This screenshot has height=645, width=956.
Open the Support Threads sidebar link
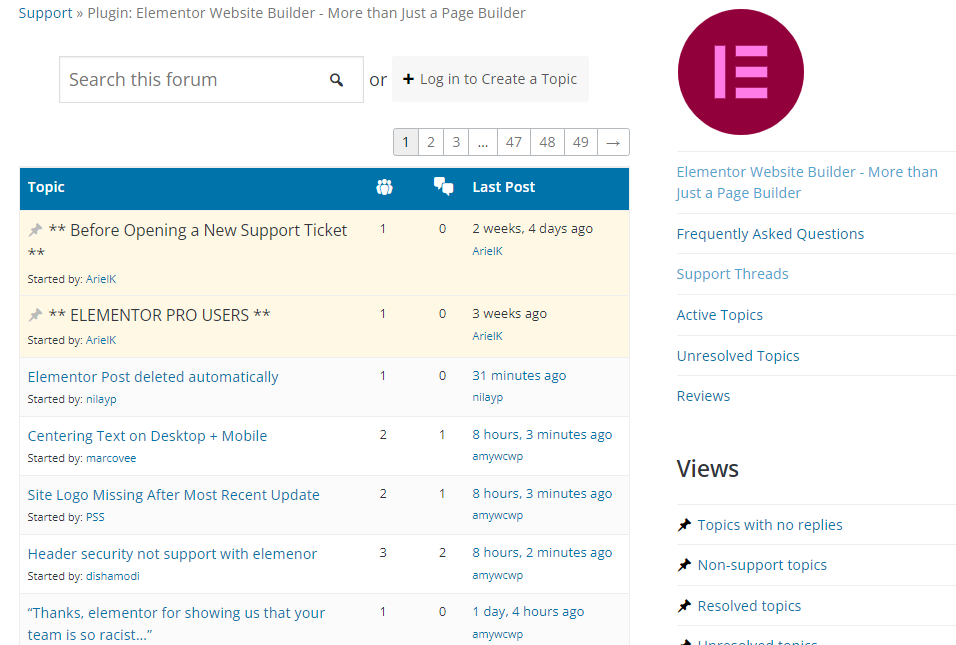point(732,274)
